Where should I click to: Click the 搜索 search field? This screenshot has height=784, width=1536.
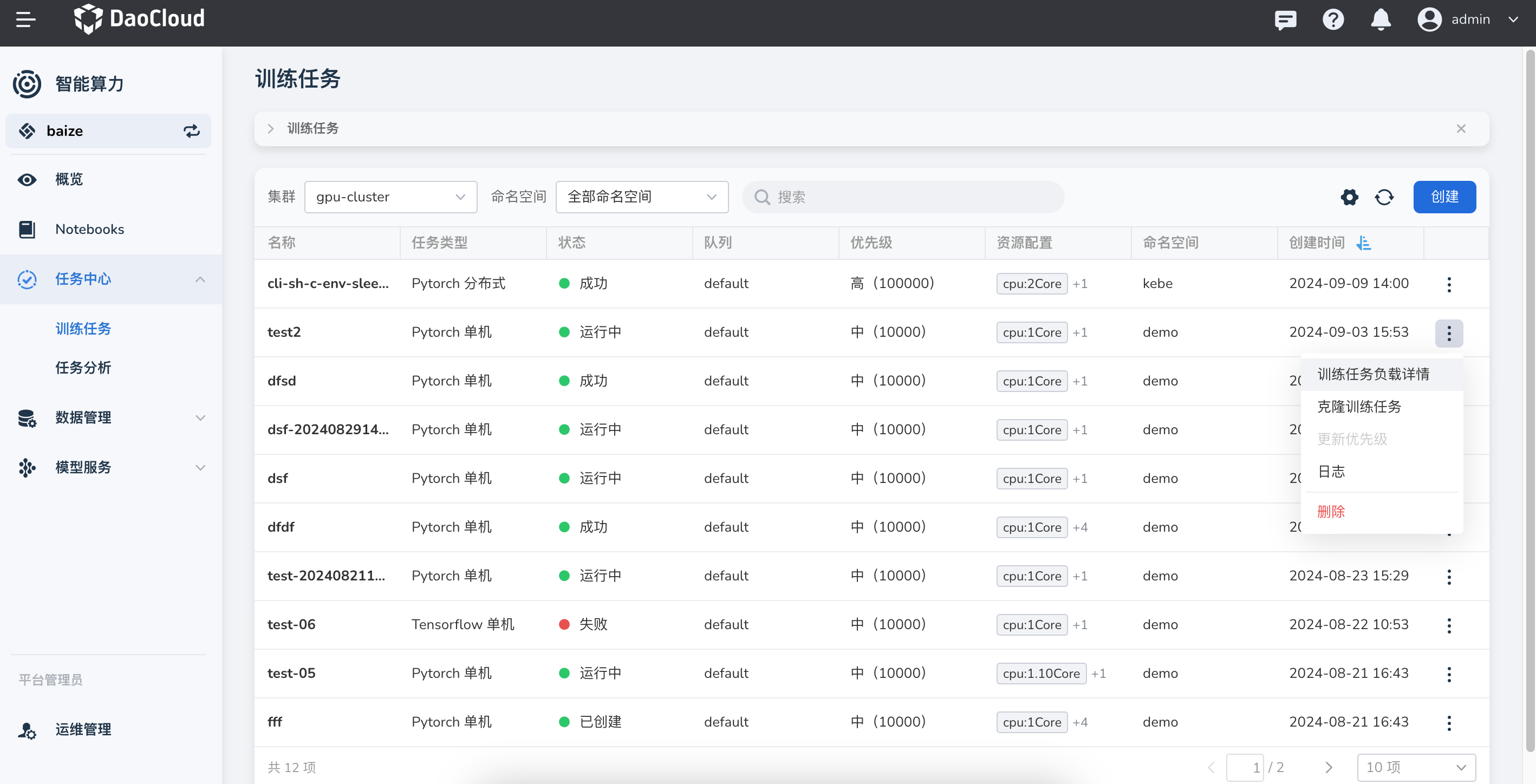pos(903,197)
